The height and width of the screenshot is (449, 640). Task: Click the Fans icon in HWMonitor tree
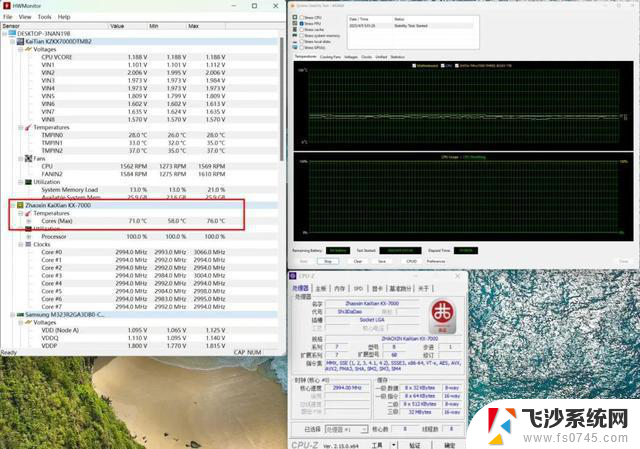coord(28,158)
